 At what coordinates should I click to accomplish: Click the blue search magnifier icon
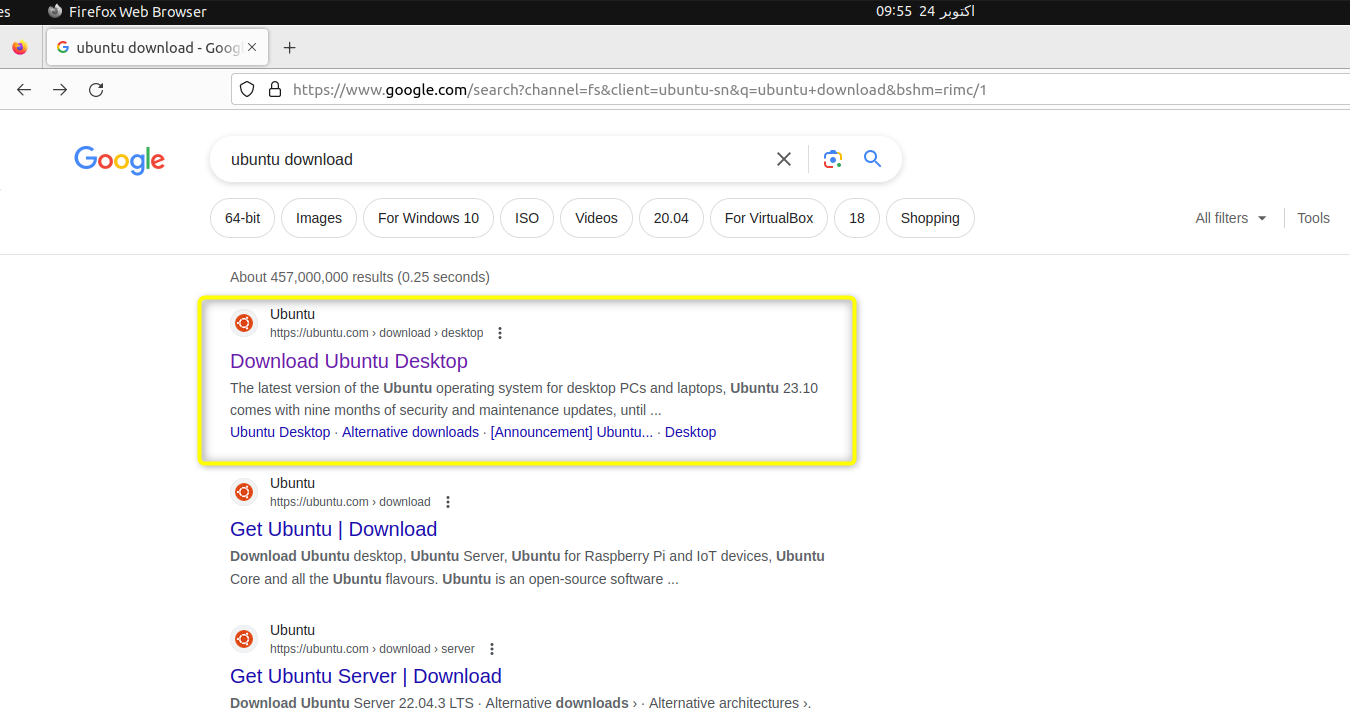coord(873,159)
